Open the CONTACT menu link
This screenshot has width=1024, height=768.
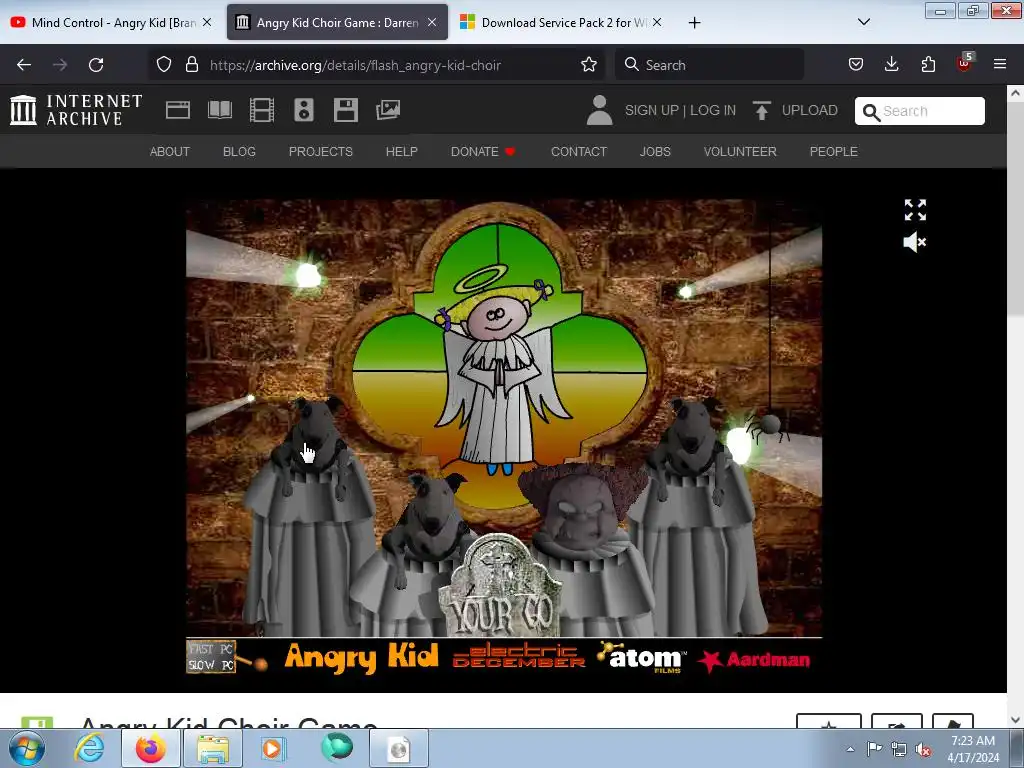(579, 152)
